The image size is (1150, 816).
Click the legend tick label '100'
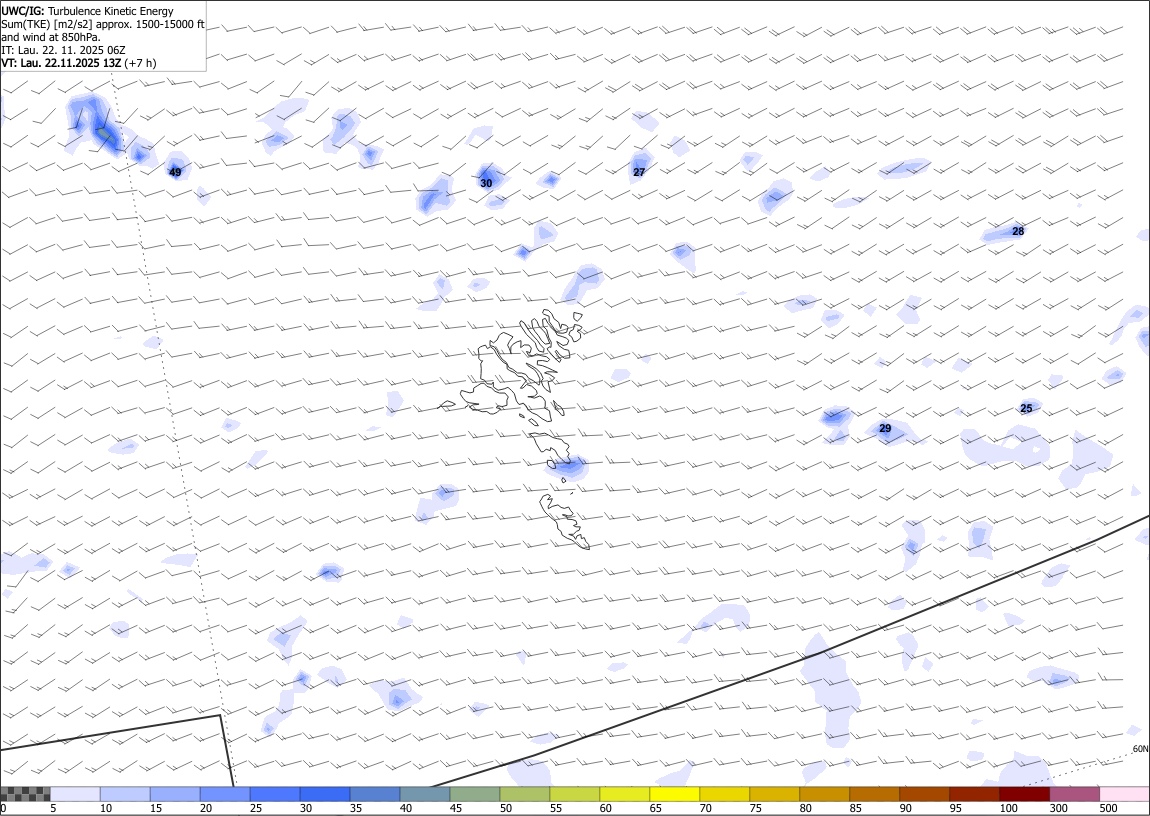click(1008, 808)
